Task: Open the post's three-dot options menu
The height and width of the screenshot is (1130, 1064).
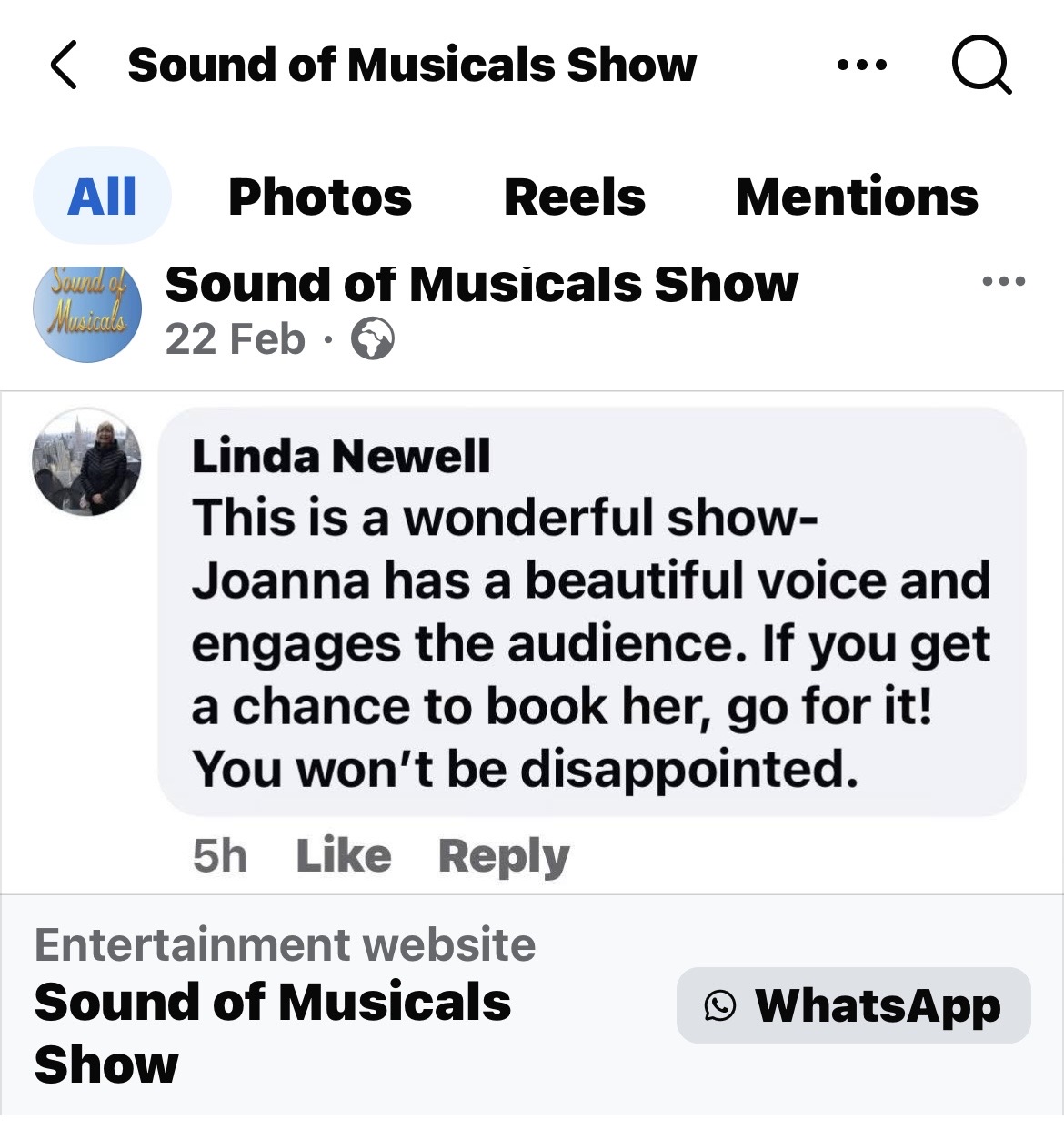Action: coord(1004,282)
